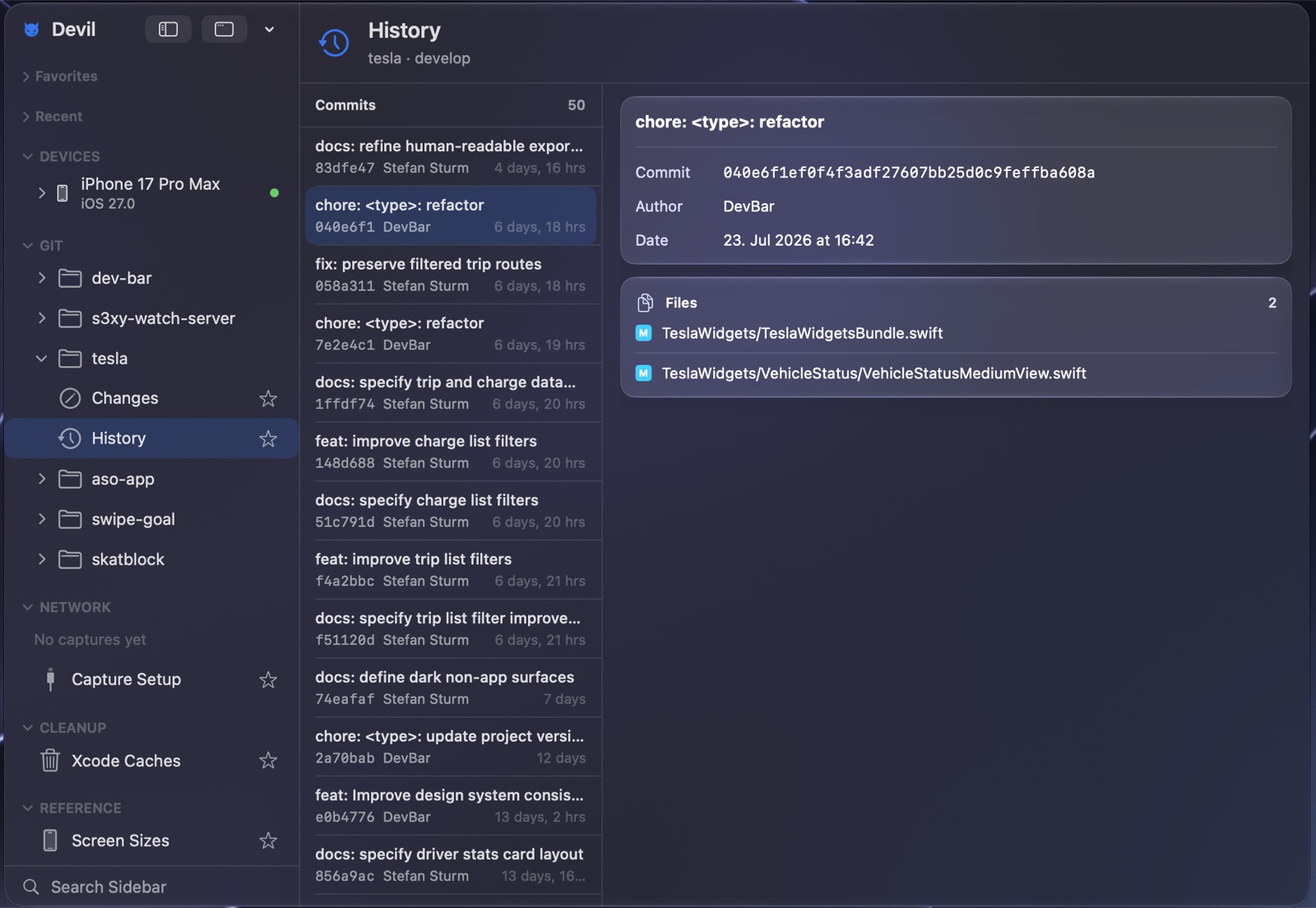Viewport: 1316px width, 908px height.
Task: Click the iPhone device icon
Action: pyautogui.click(x=63, y=193)
